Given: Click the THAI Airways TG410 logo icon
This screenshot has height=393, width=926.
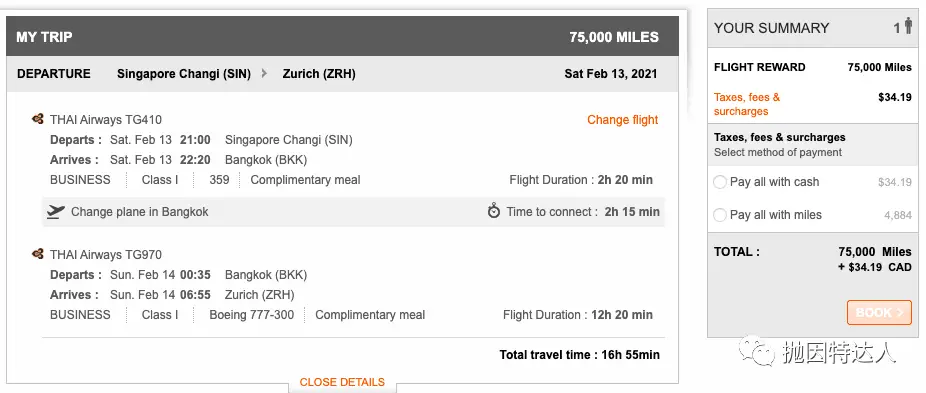Looking at the screenshot, I should pyautogui.click(x=38, y=120).
